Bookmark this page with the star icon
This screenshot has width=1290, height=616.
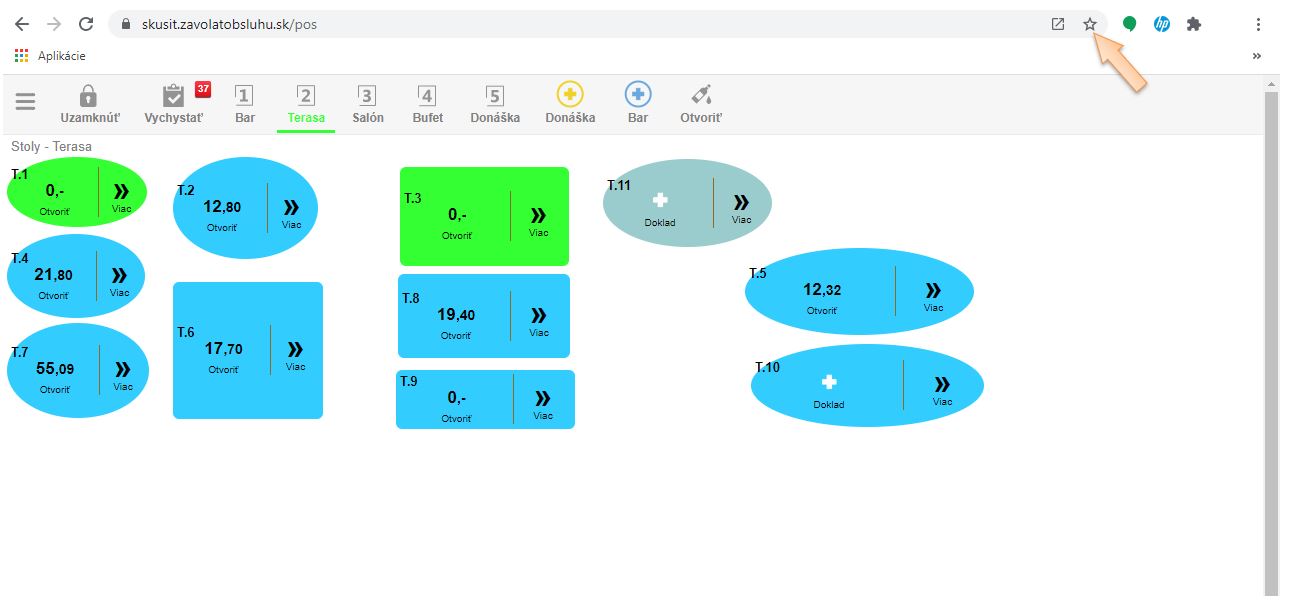[x=1090, y=24]
